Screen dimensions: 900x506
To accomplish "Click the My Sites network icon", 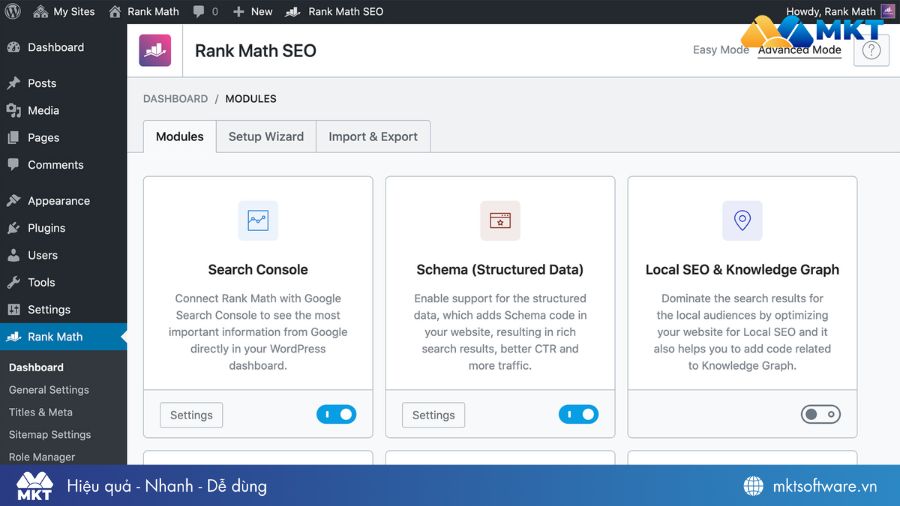I will pos(40,11).
